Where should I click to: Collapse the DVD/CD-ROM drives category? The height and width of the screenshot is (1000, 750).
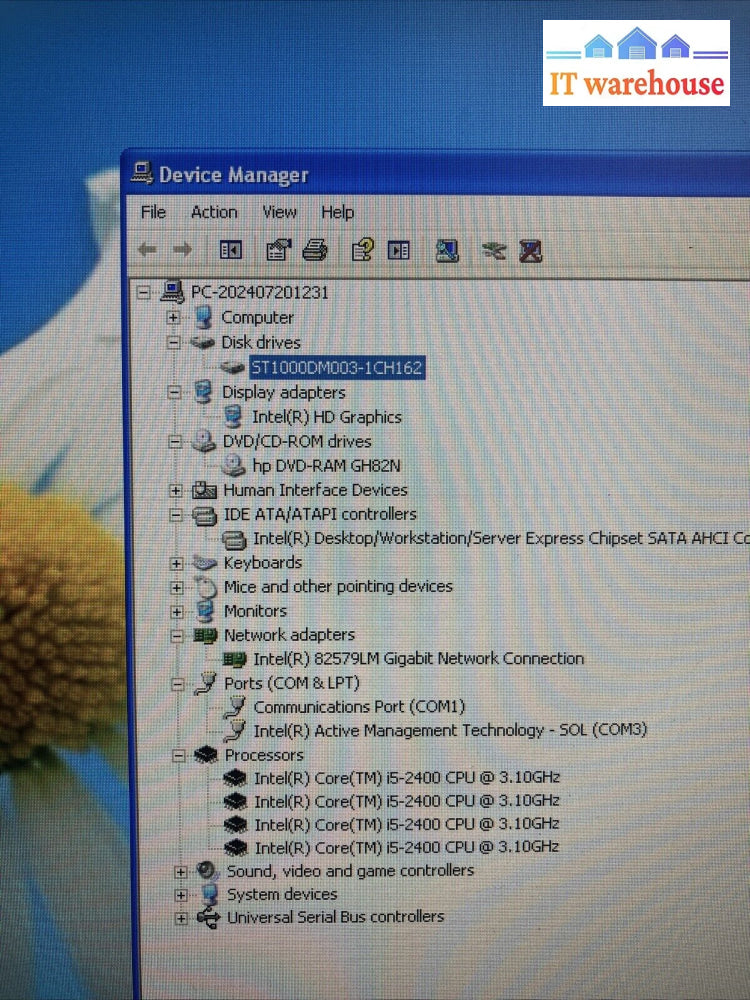(175, 441)
